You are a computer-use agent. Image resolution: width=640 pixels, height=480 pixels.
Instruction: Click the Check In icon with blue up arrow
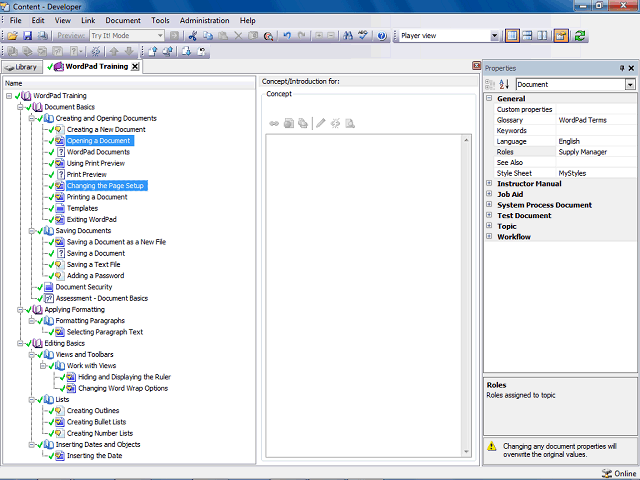153,51
